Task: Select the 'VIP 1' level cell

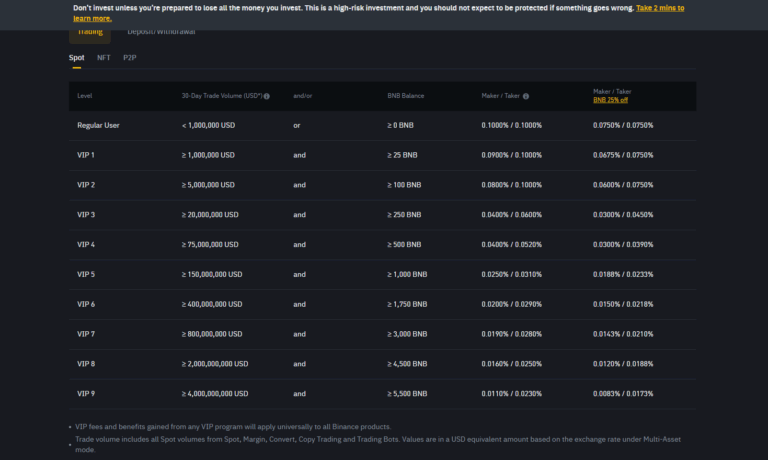Action: [86, 155]
